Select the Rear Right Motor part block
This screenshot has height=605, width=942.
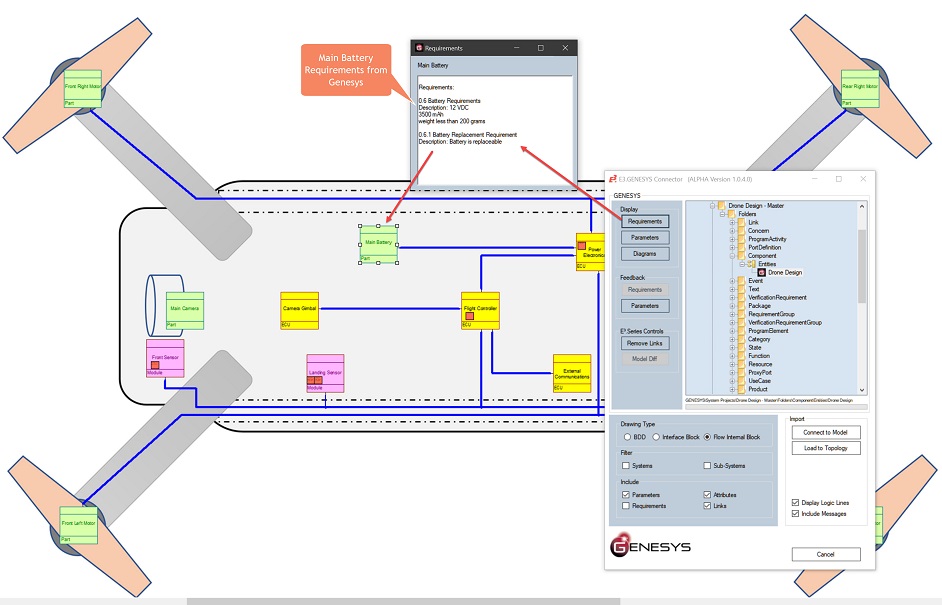[860, 88]
